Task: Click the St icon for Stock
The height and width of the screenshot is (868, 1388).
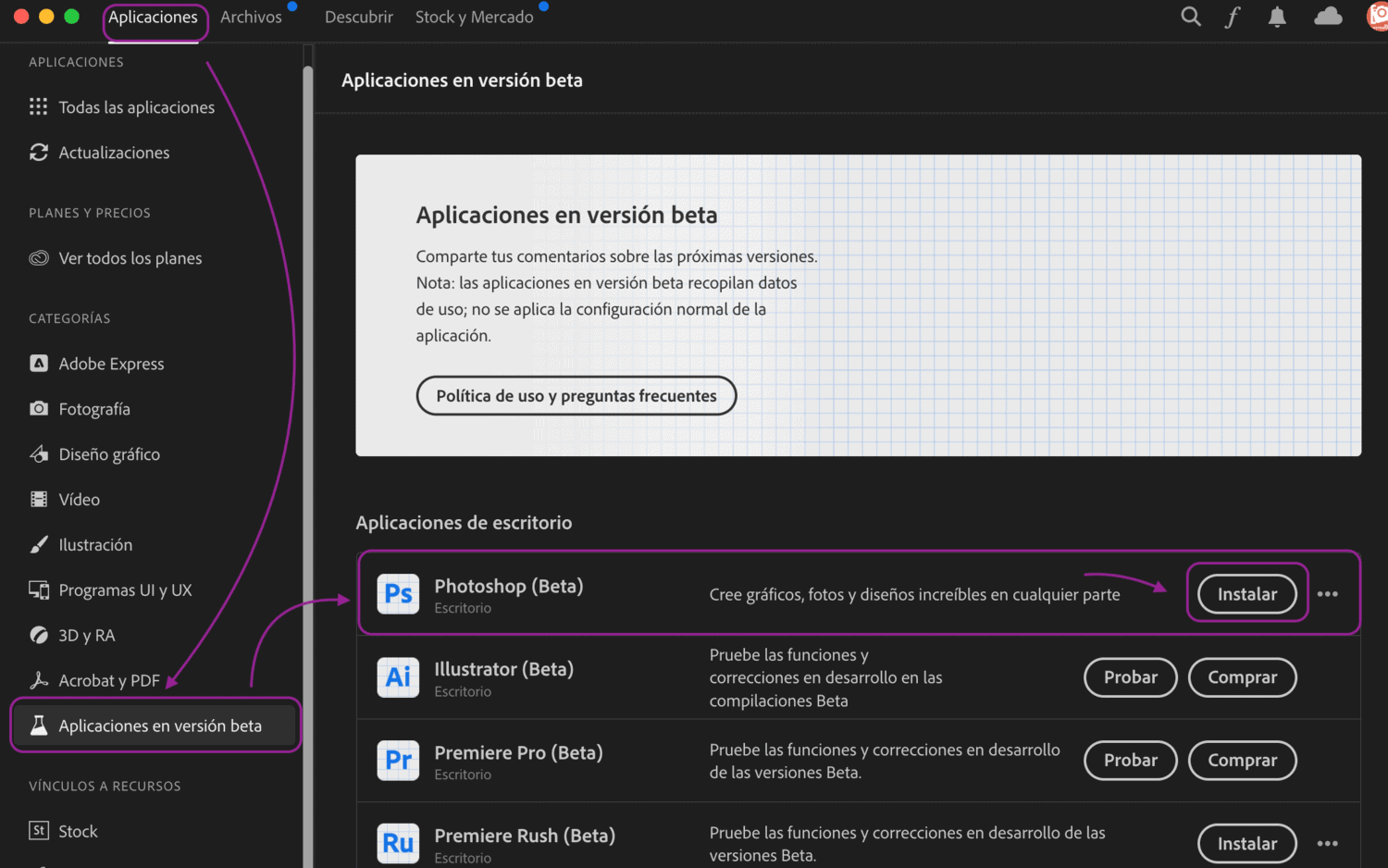Action: click(38, 831)
